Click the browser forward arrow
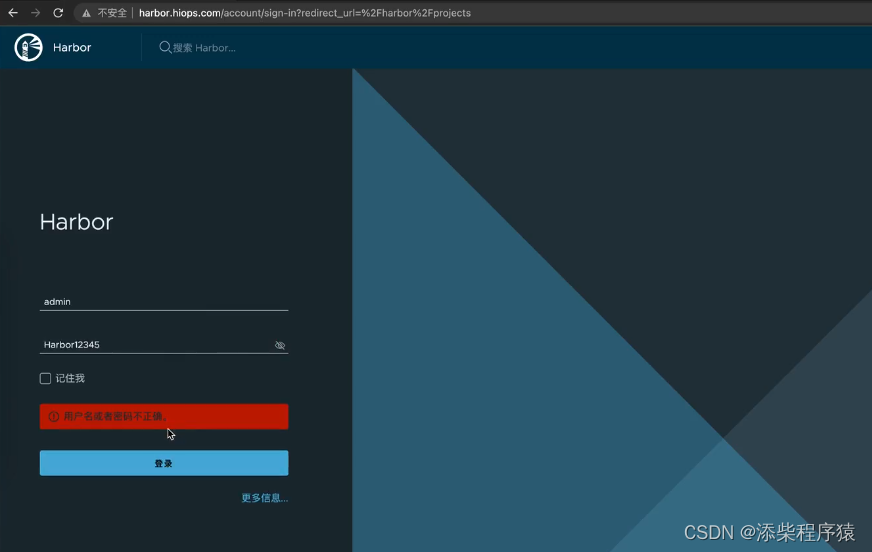 (36, 13)
